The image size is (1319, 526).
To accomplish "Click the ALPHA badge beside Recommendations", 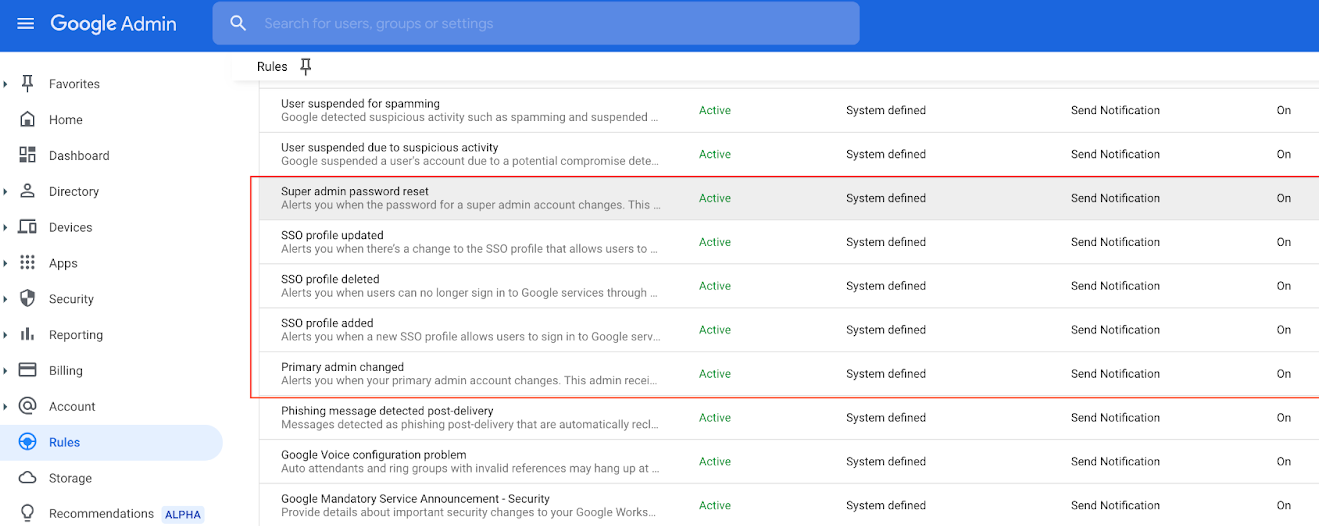I will (x=183, y=515).
